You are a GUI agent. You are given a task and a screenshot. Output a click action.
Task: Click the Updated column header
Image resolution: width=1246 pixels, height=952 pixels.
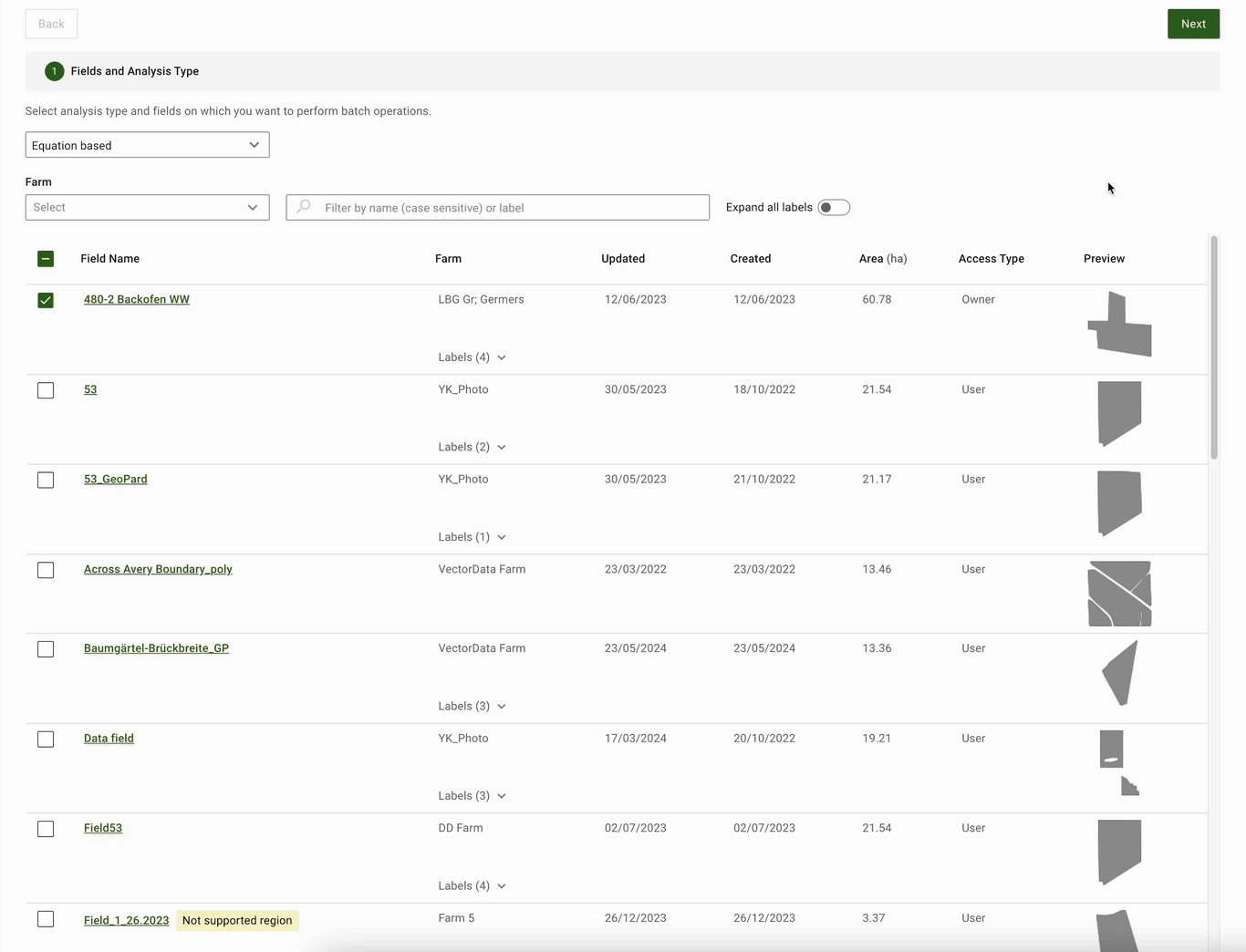pos(623,259)
